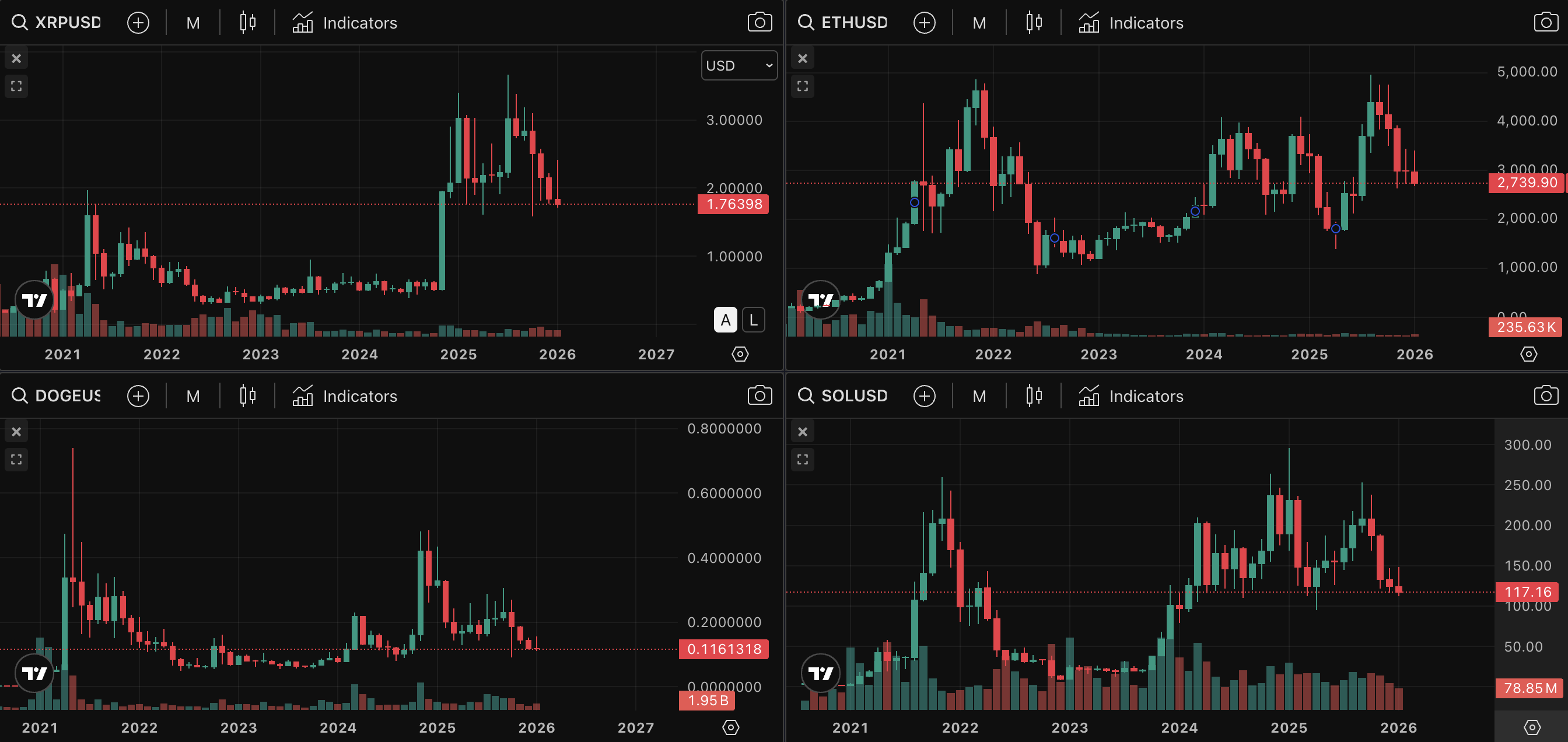The image size is (1568, 742).
Task: Enable auto price scale on XRPUSD chart
Action: click(x=724, y=320)
